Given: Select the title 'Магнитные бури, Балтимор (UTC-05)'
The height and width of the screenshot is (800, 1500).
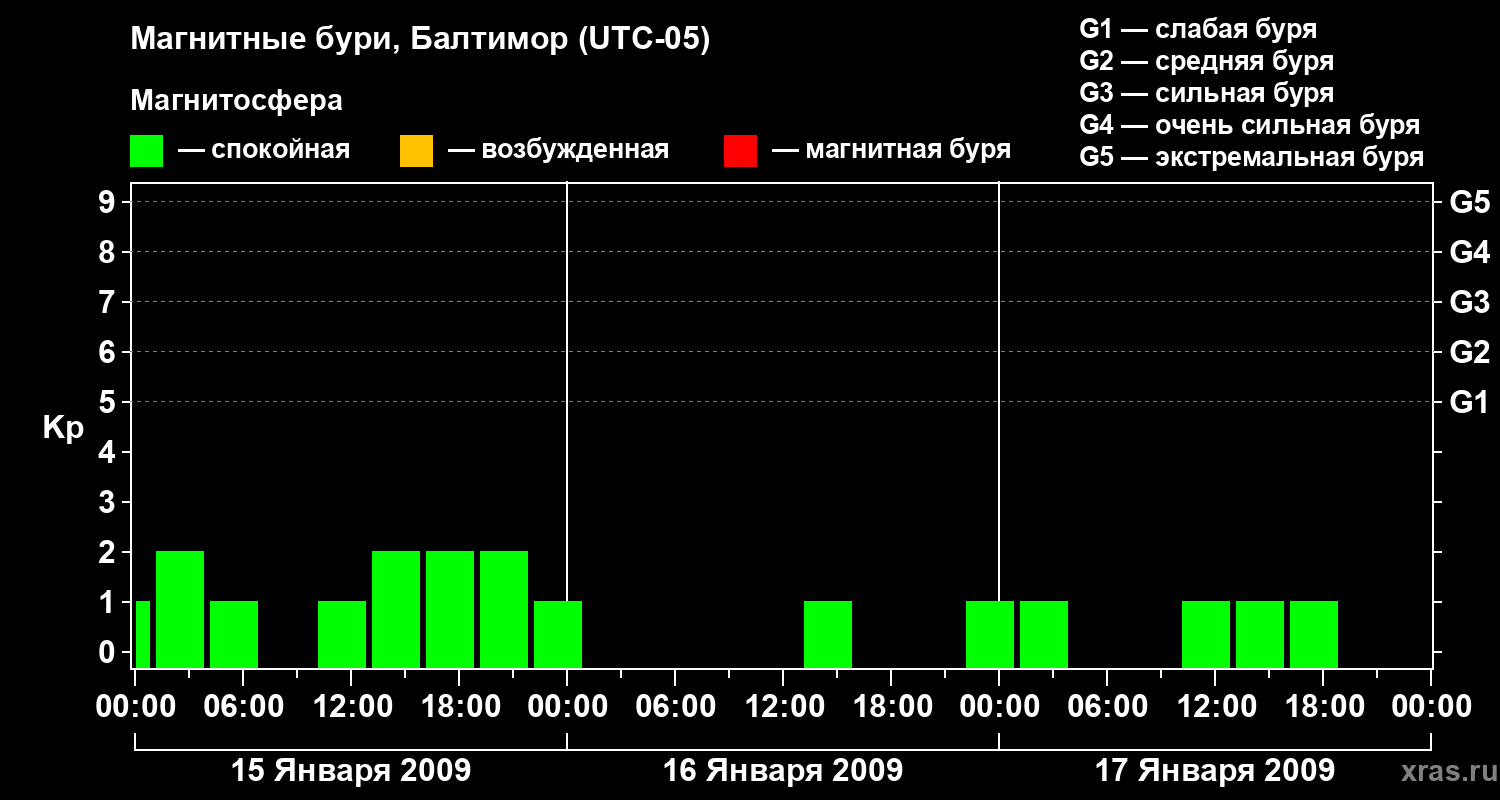Looking at the screenshot, I should (x=420, y=40).
